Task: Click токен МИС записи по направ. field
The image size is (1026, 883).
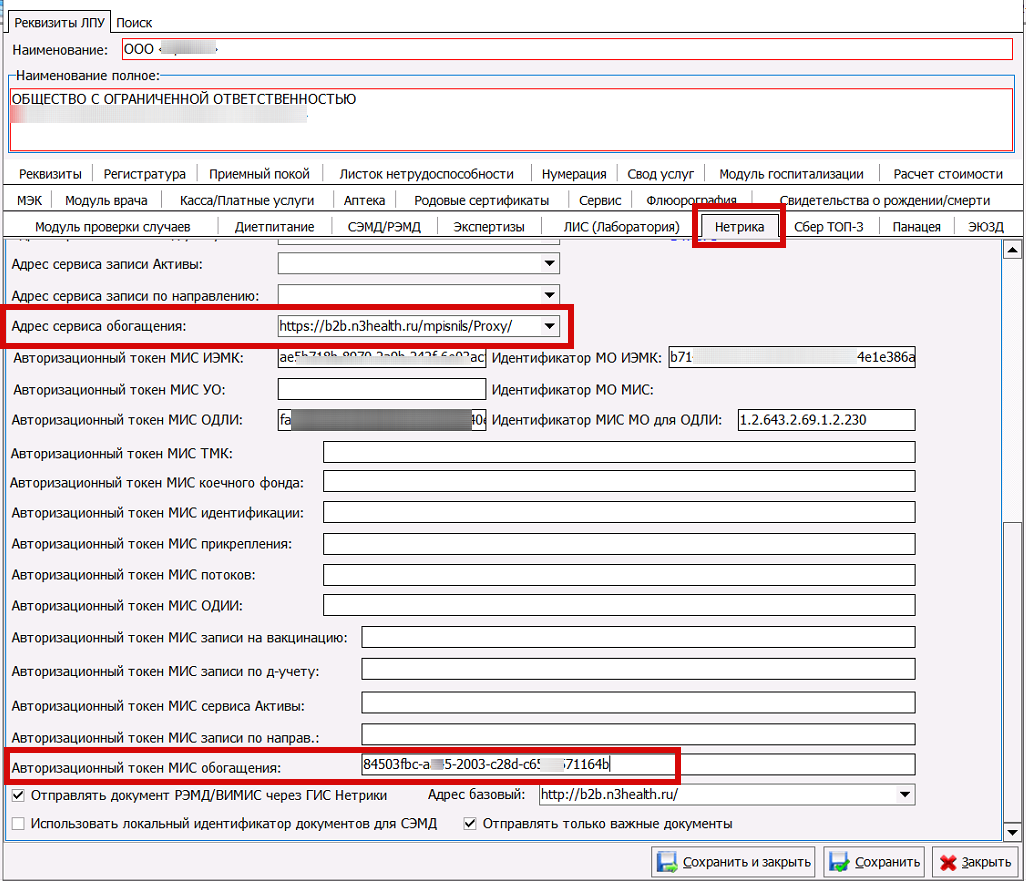Action: click(x=638, y=734)
